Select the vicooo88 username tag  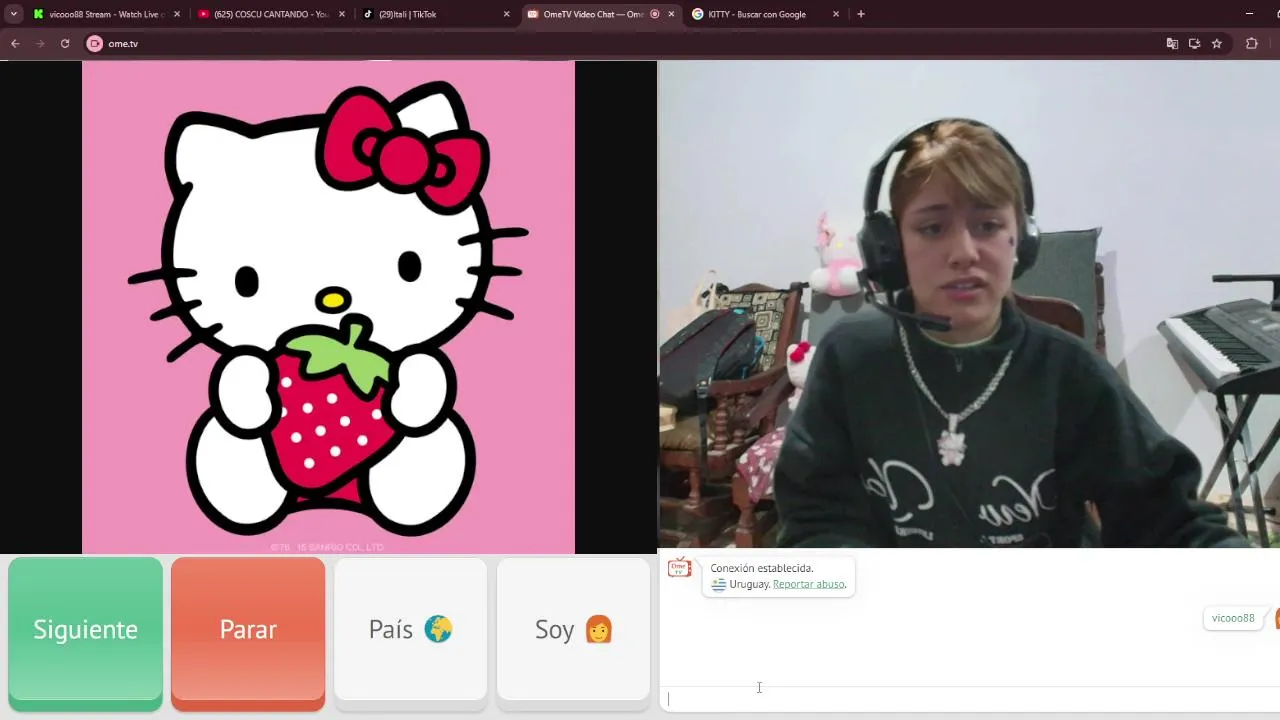coord(1233,618)
